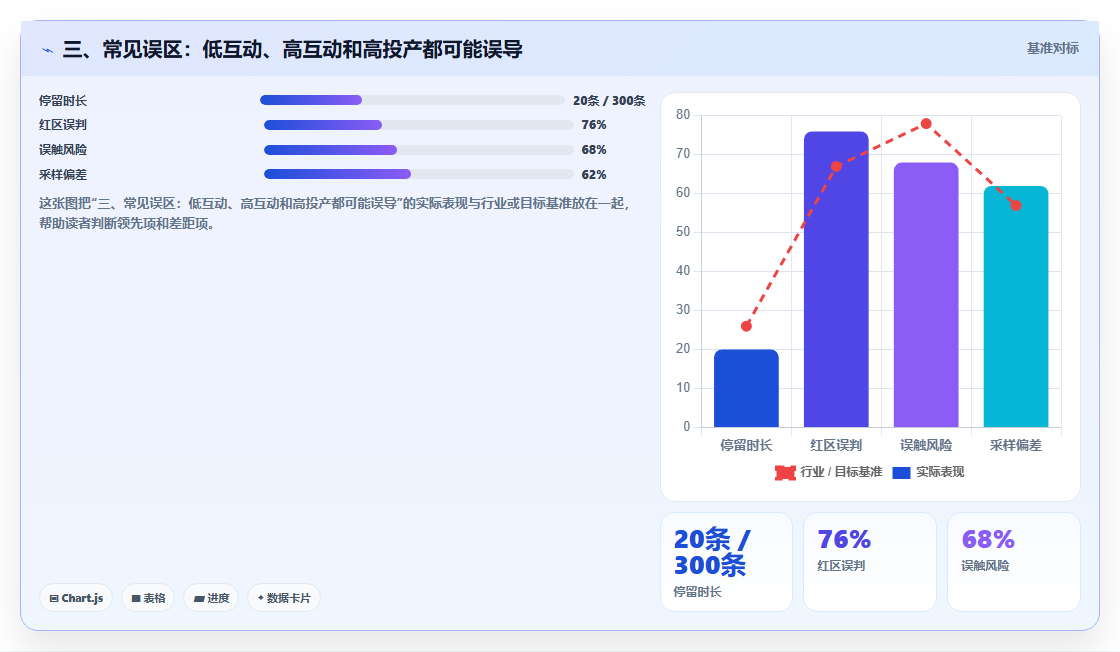The height and width of the screenshot is (652, 1120).
Task: Select the 进度 tag chip
Action: click(211, 598)
